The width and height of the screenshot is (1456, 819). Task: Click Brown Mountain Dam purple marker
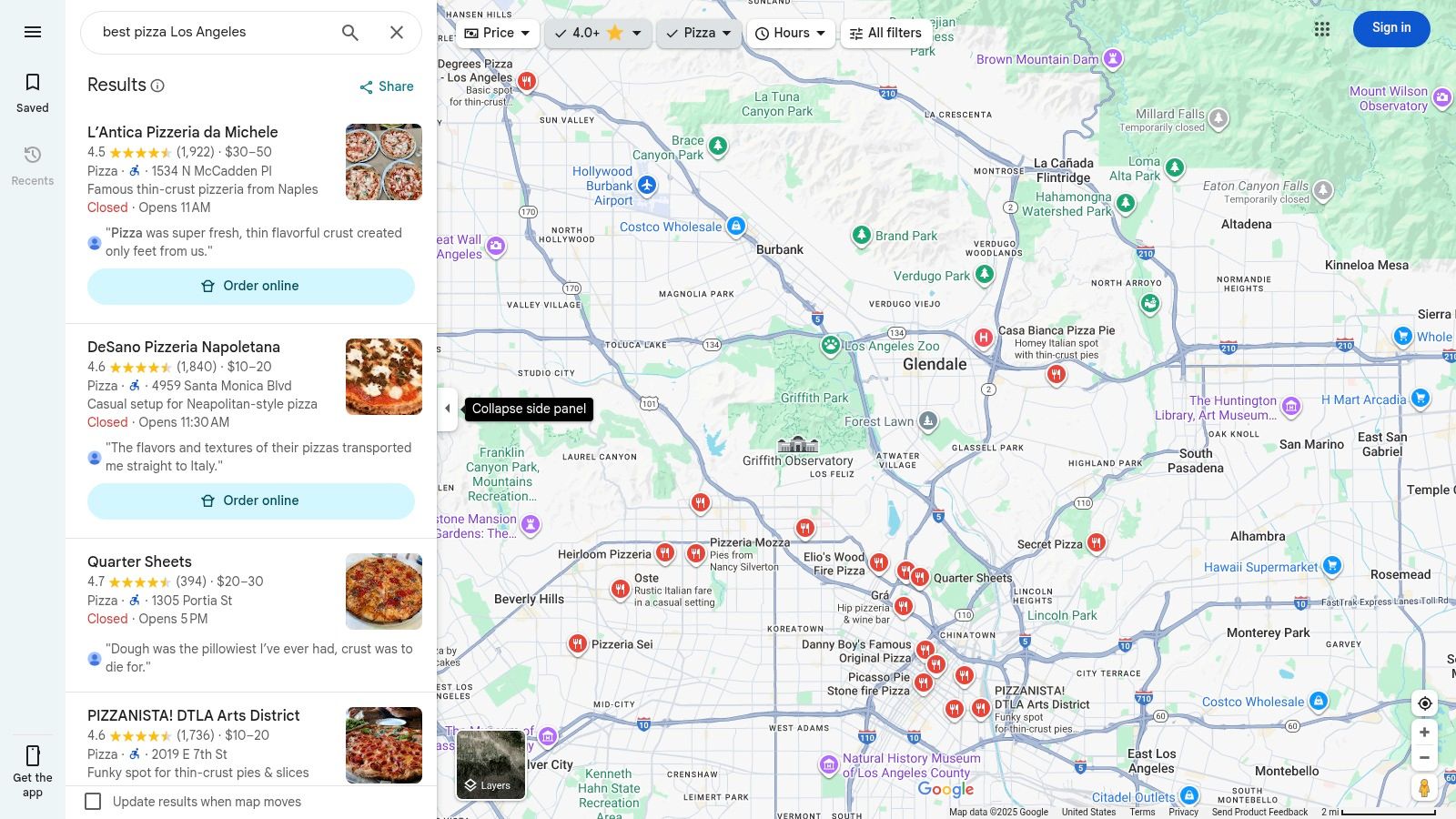click(1112, 58)
